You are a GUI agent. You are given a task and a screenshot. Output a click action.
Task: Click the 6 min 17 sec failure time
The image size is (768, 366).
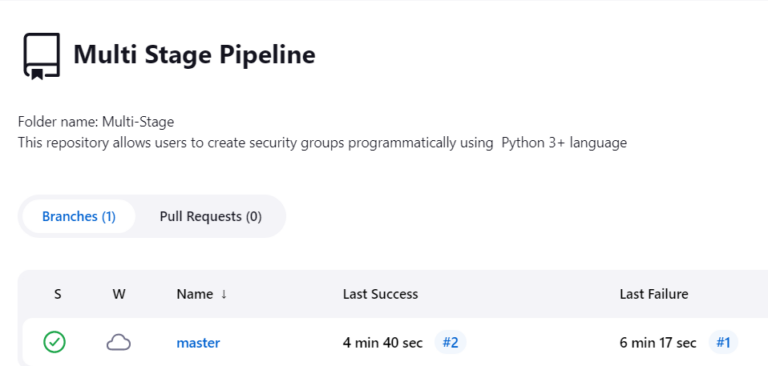coord(658,342)
